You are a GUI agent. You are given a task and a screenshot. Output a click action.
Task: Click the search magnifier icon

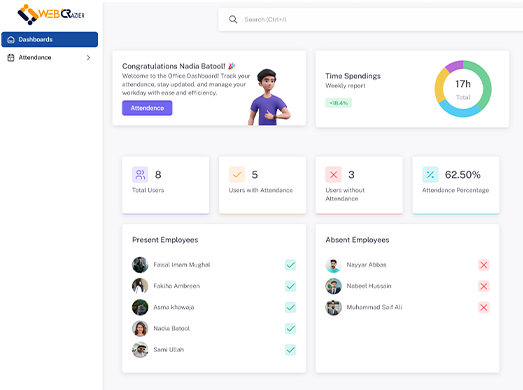tap(233, 19)
